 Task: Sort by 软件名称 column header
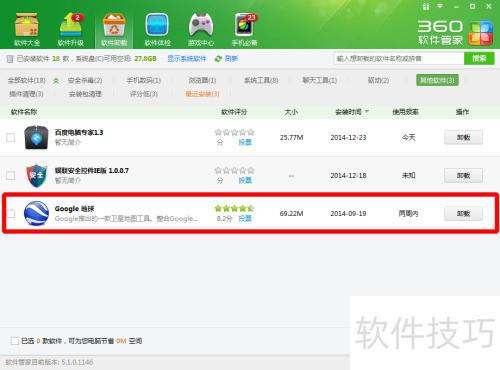(24, 112)
